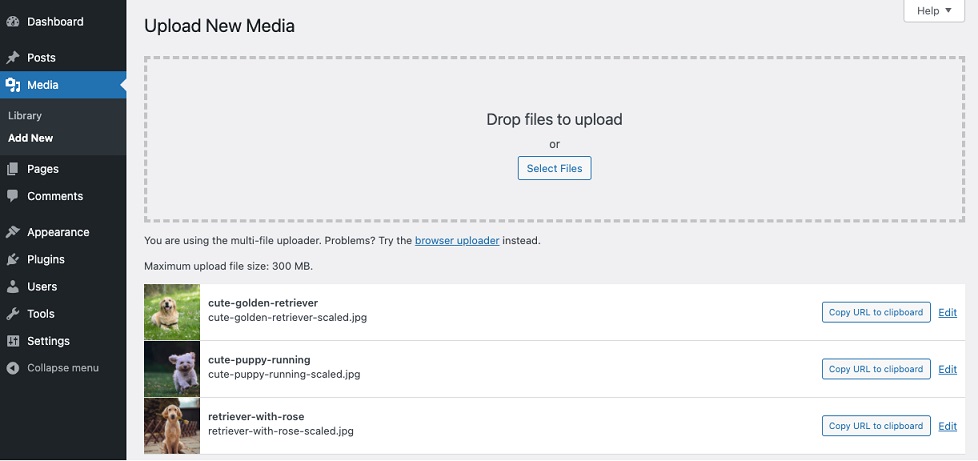Expand the Help dropdown tab
Viewport: 978px width, 461px height.
934,11
